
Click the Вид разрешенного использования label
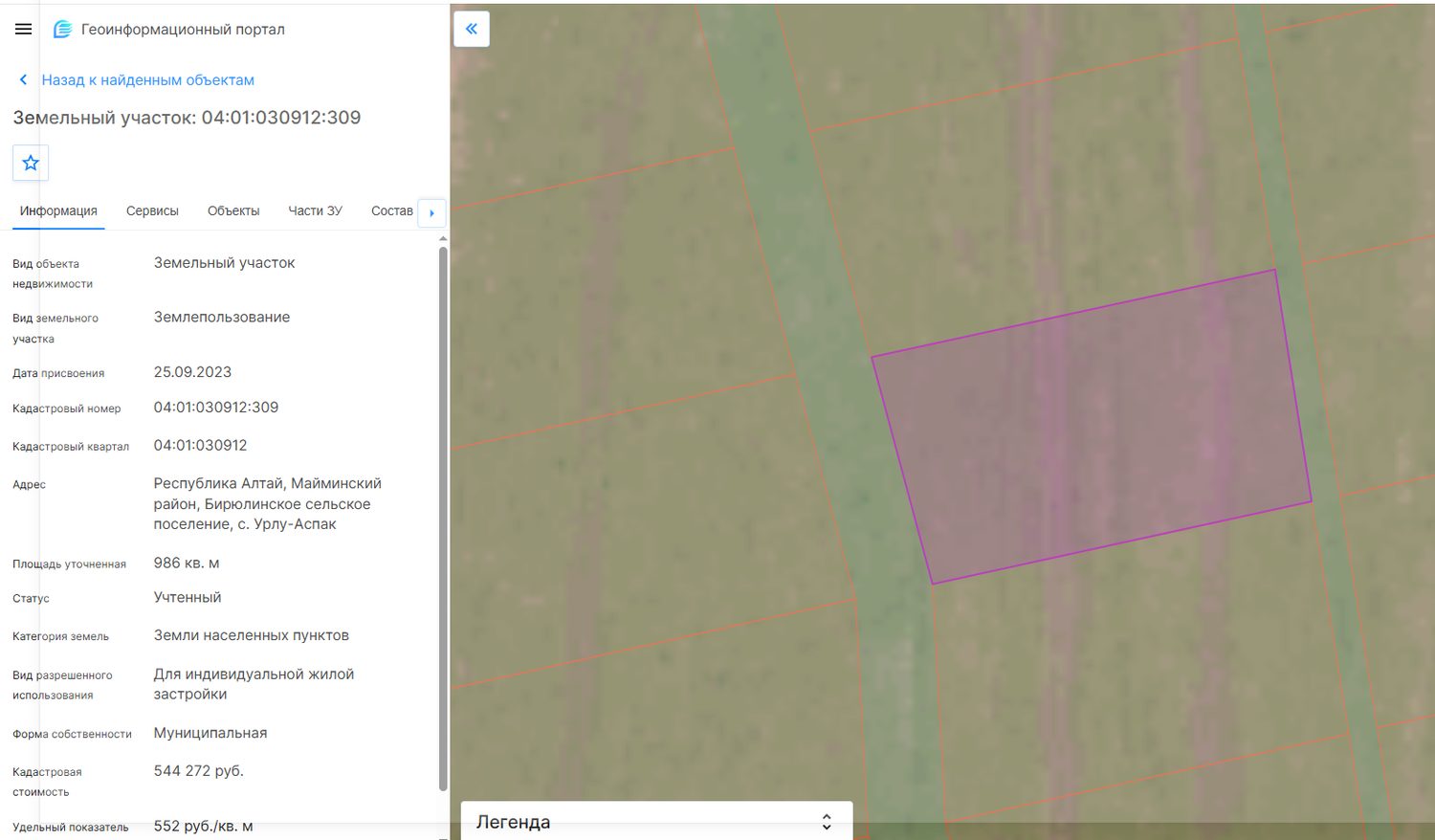(62, 685)
